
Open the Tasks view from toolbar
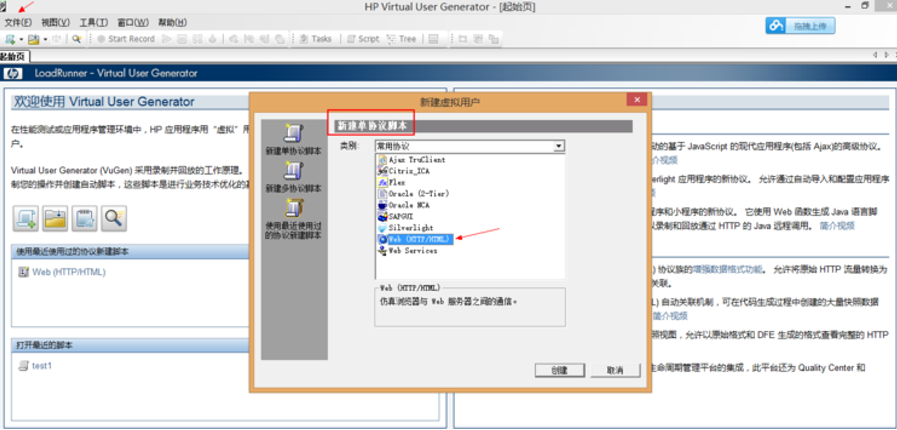[316, 39]
